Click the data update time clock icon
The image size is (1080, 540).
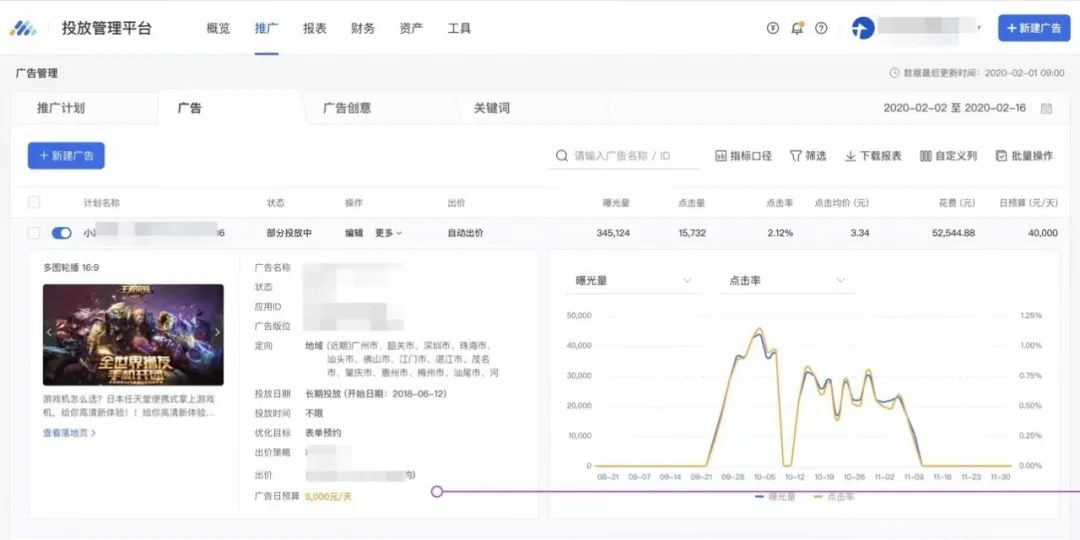895,72
